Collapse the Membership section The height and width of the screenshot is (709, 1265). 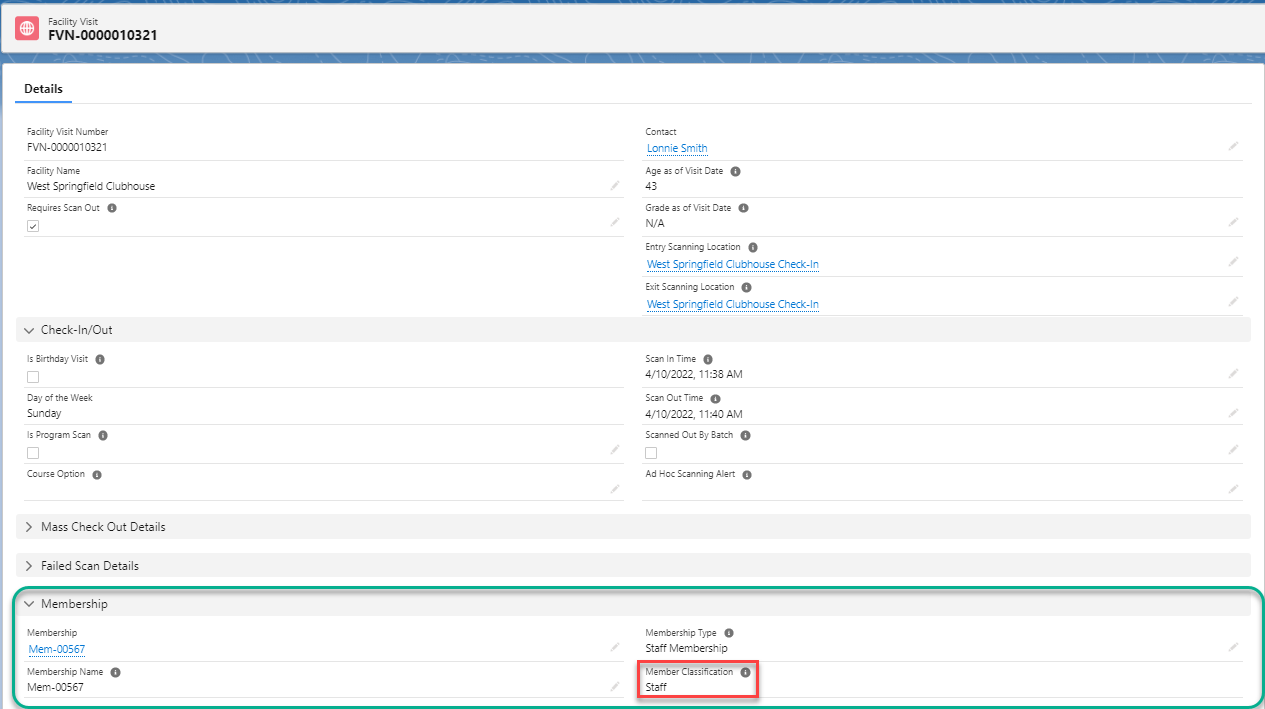tap(30, 604)
